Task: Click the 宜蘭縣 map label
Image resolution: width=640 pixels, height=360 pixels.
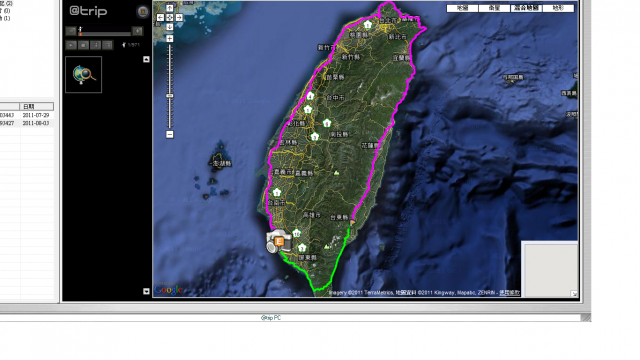Action: click(401, 58)
